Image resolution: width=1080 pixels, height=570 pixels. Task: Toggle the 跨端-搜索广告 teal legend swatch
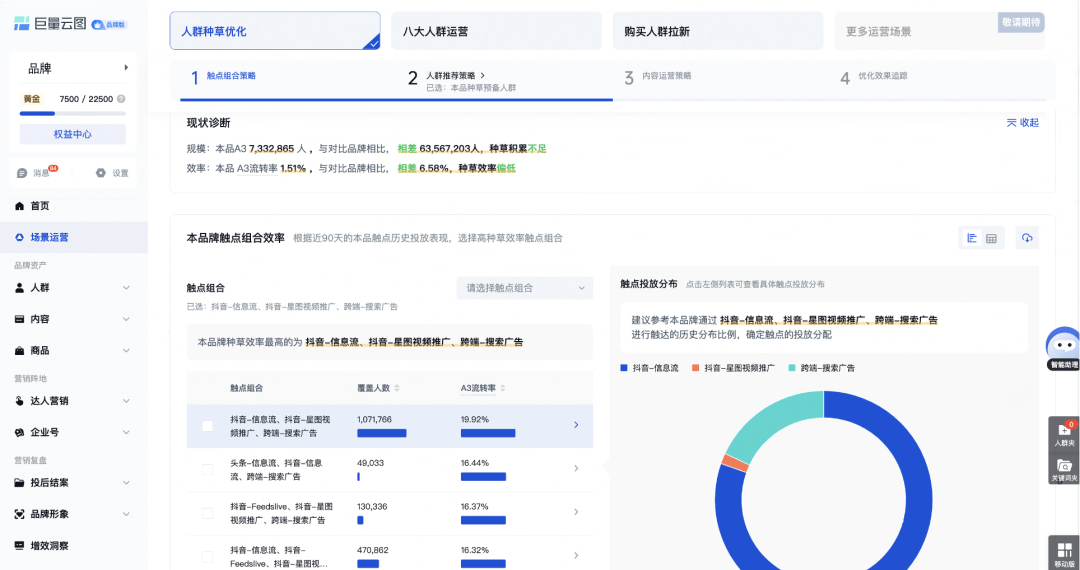(x=792, y=368)
